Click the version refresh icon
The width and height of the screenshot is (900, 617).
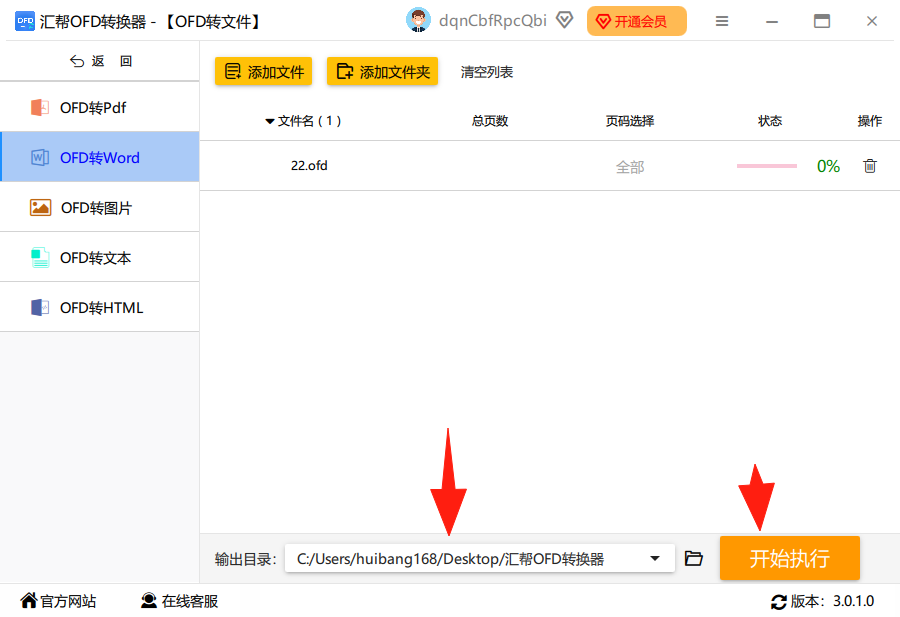[x=778, y=602]
